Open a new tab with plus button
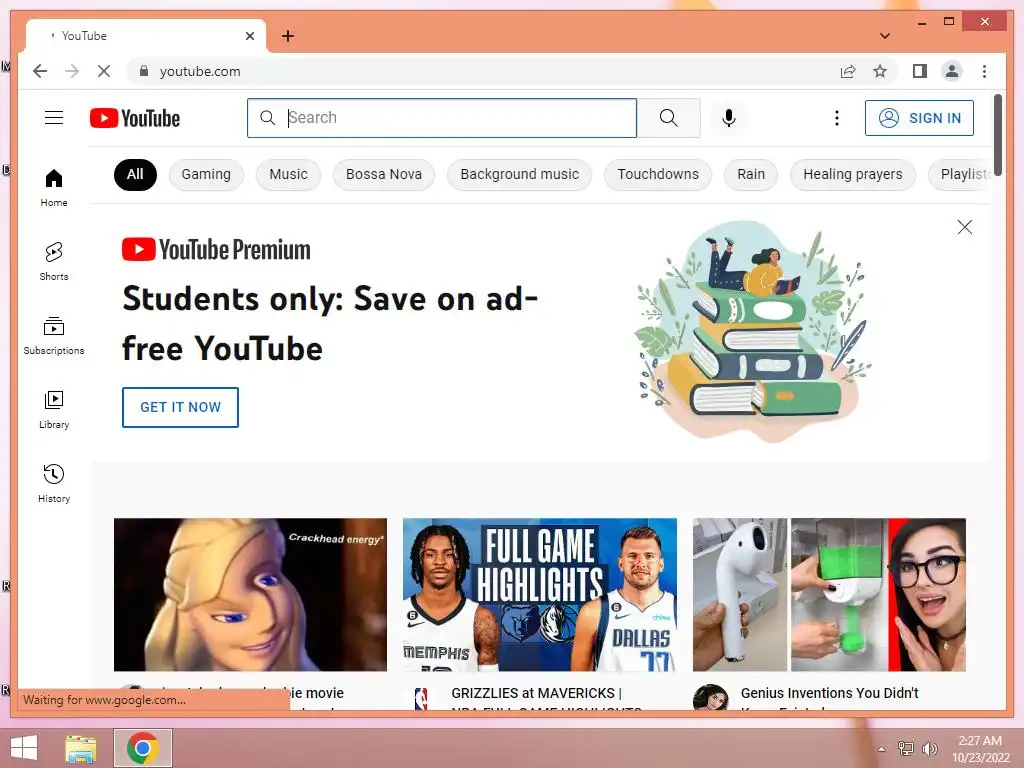The image size is (1024, 768). 288,36
